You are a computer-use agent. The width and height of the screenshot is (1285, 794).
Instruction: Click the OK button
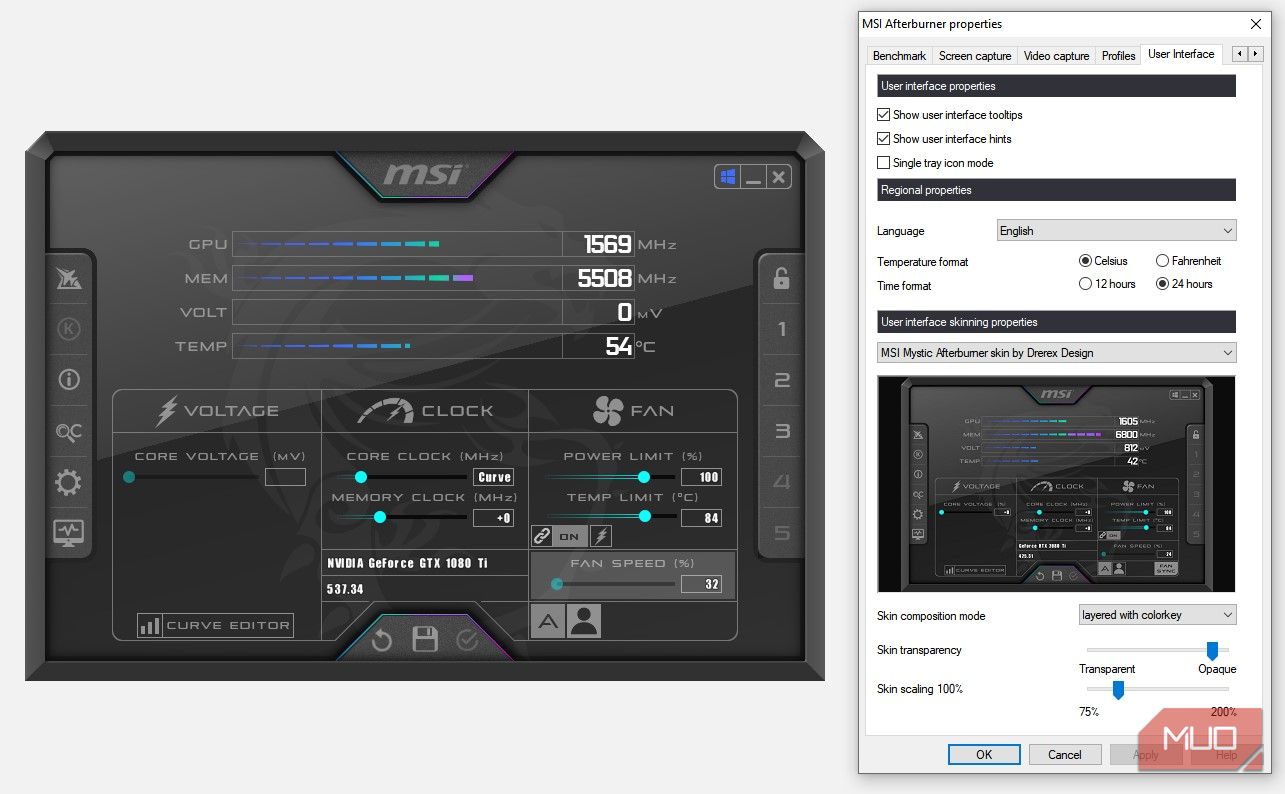click(983, 754)
